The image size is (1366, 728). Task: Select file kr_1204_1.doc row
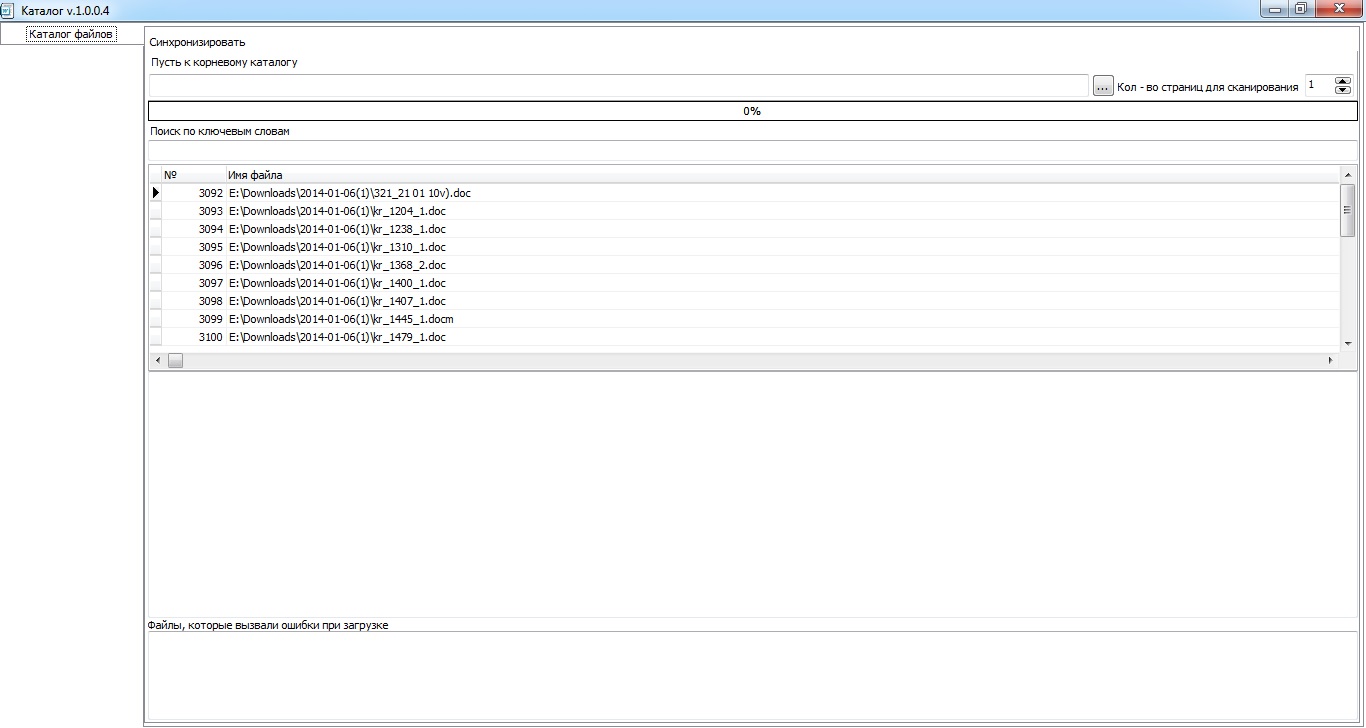[x=744, y=211]
